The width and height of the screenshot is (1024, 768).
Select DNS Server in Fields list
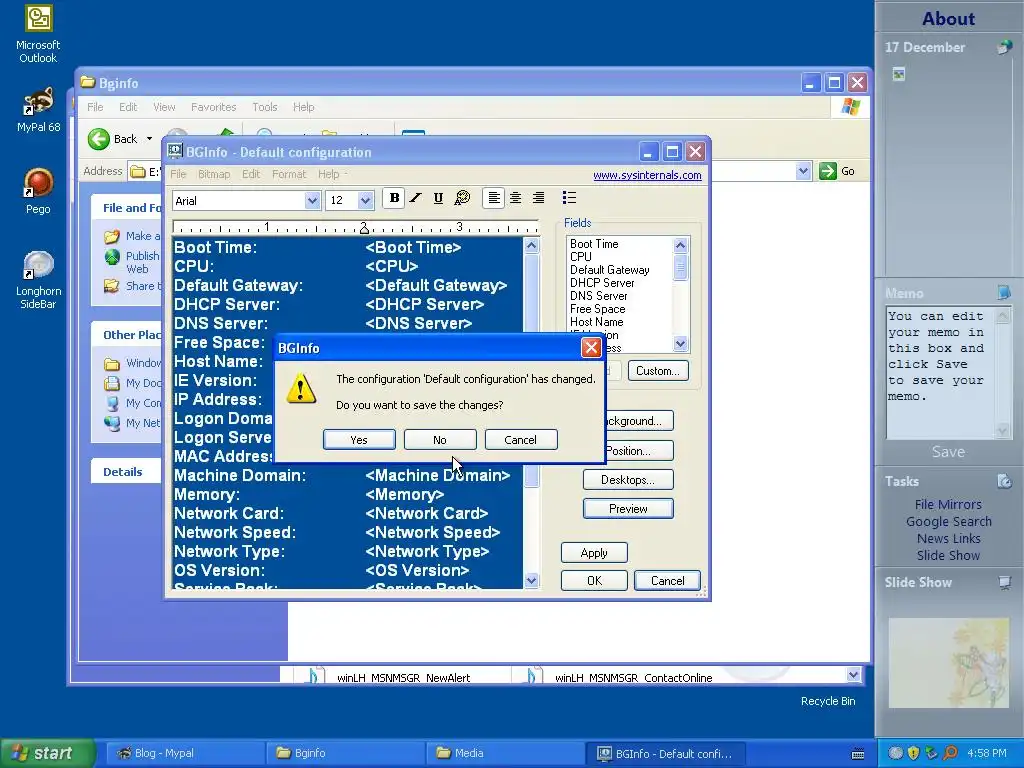click(x=598, y=296)
